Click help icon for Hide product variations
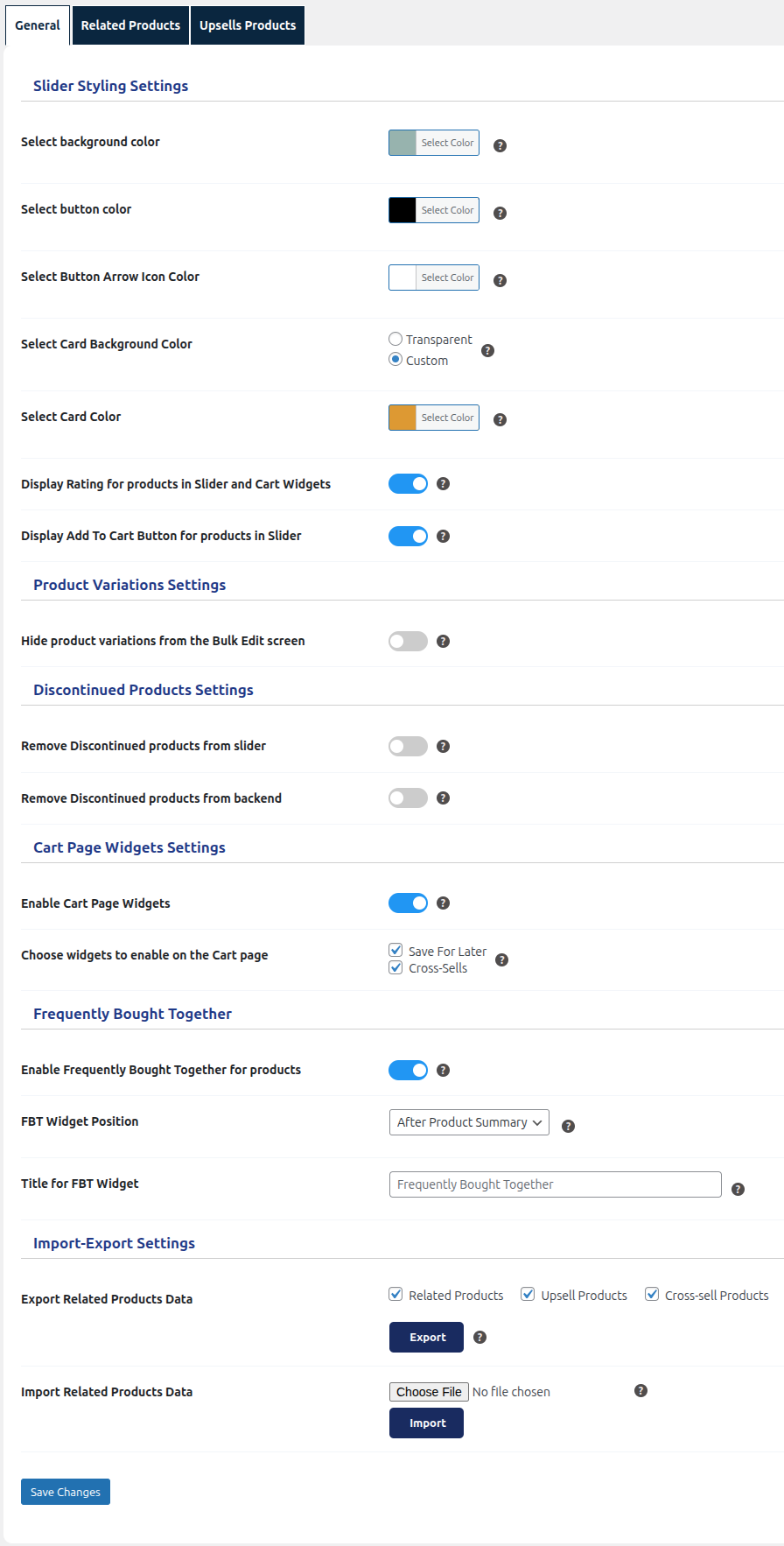784x1546 pixels. click(443, 641)
